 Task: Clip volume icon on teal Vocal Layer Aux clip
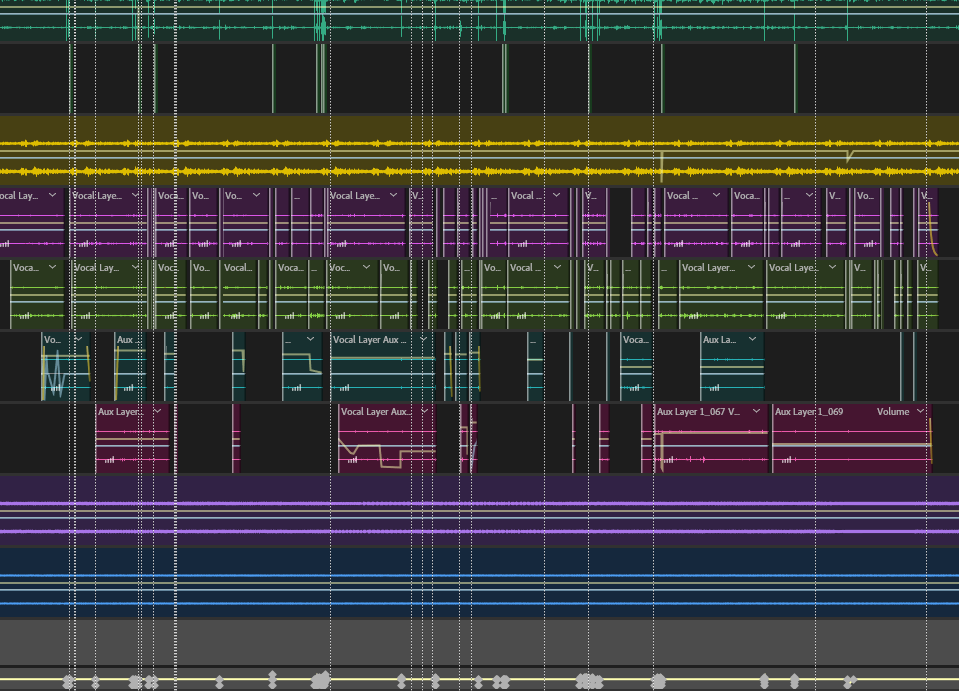click(x=344, y=388)
